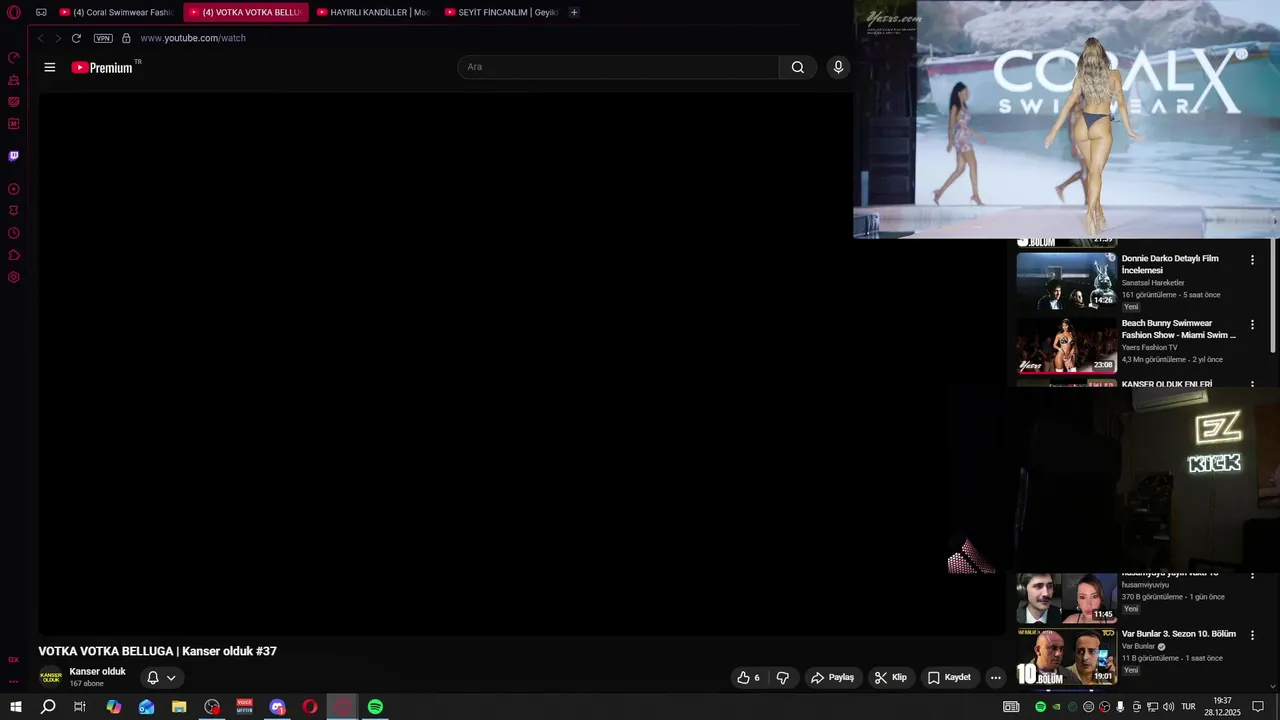The image size is (1280, 720).
Task: Click the recommendations list scrollbar
Action: (1273, 295)
